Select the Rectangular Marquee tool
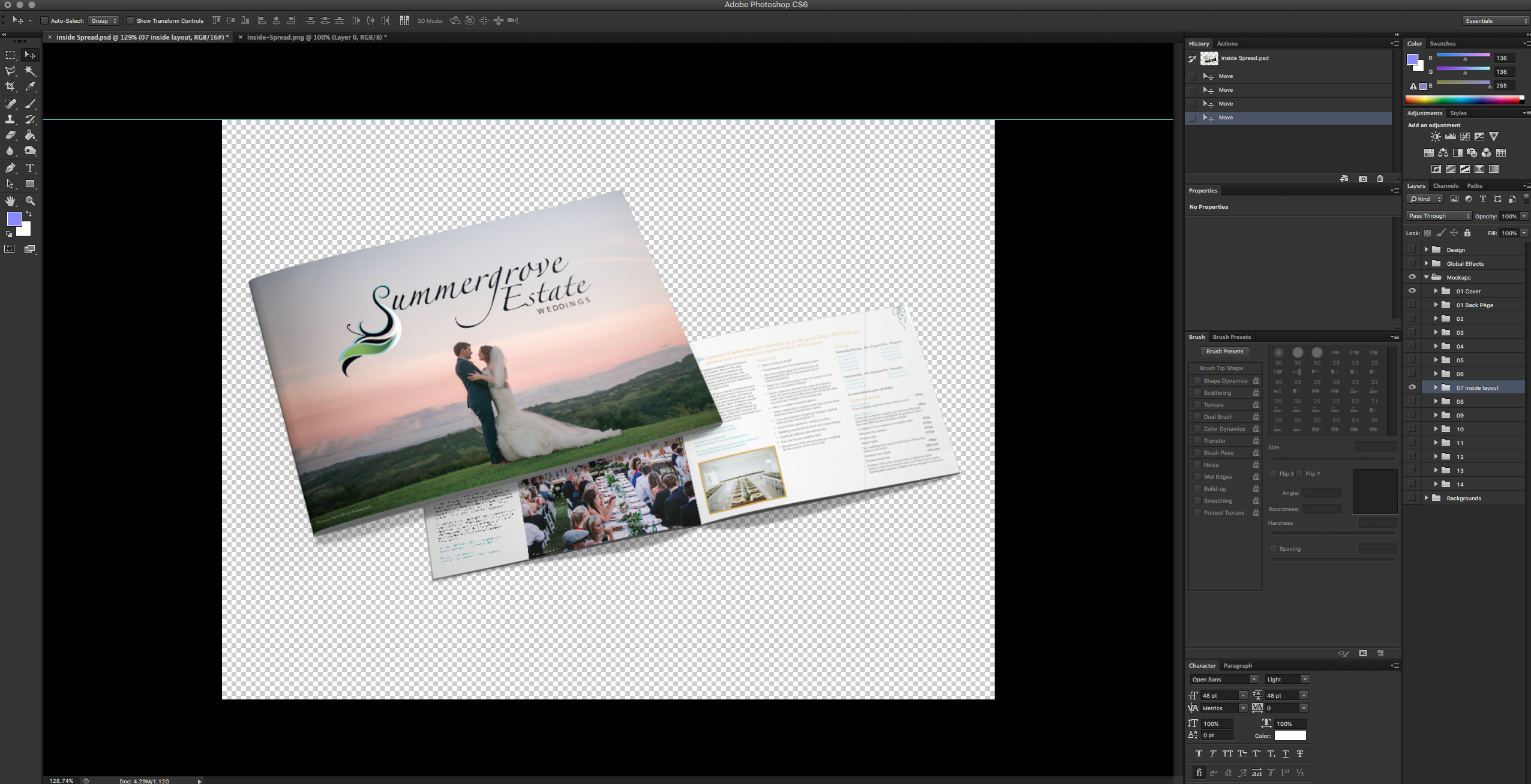The image size is (1531, 784). click(x=10, y=55)
